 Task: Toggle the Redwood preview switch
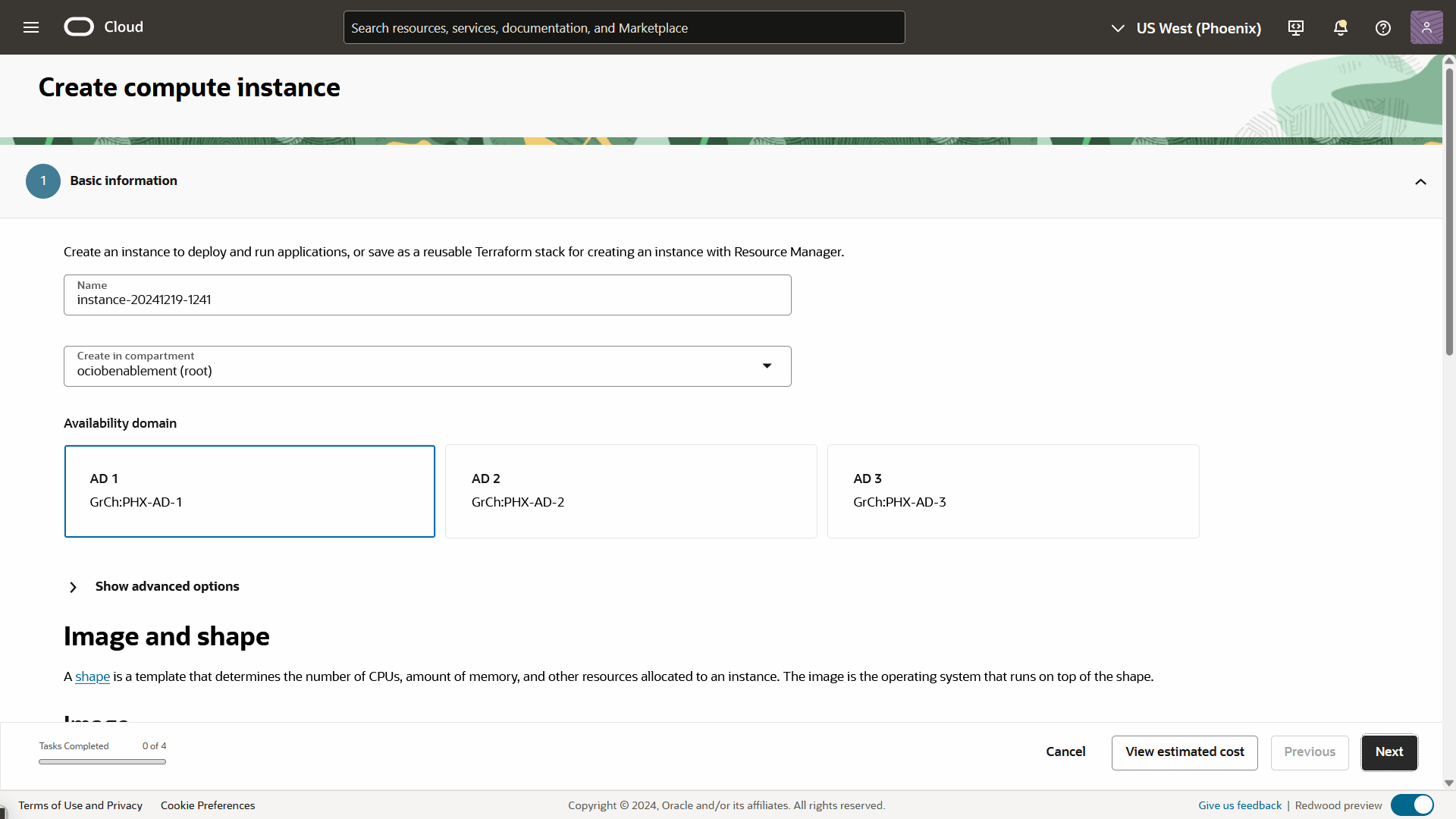coord(1412,805)
